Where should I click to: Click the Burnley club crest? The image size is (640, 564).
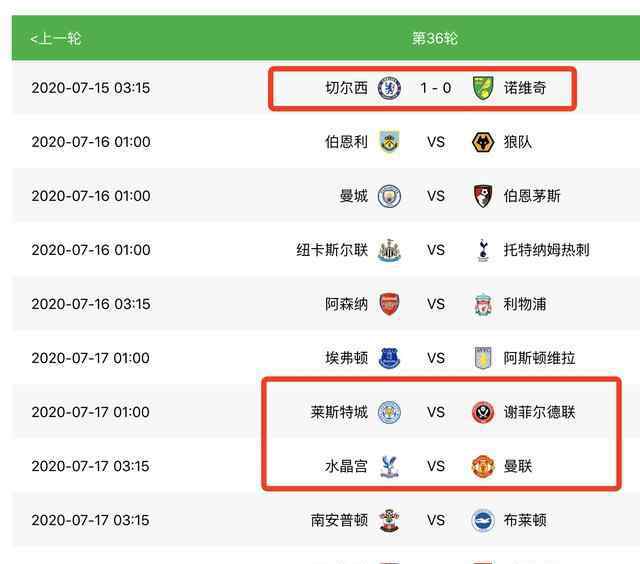point(389,142)
